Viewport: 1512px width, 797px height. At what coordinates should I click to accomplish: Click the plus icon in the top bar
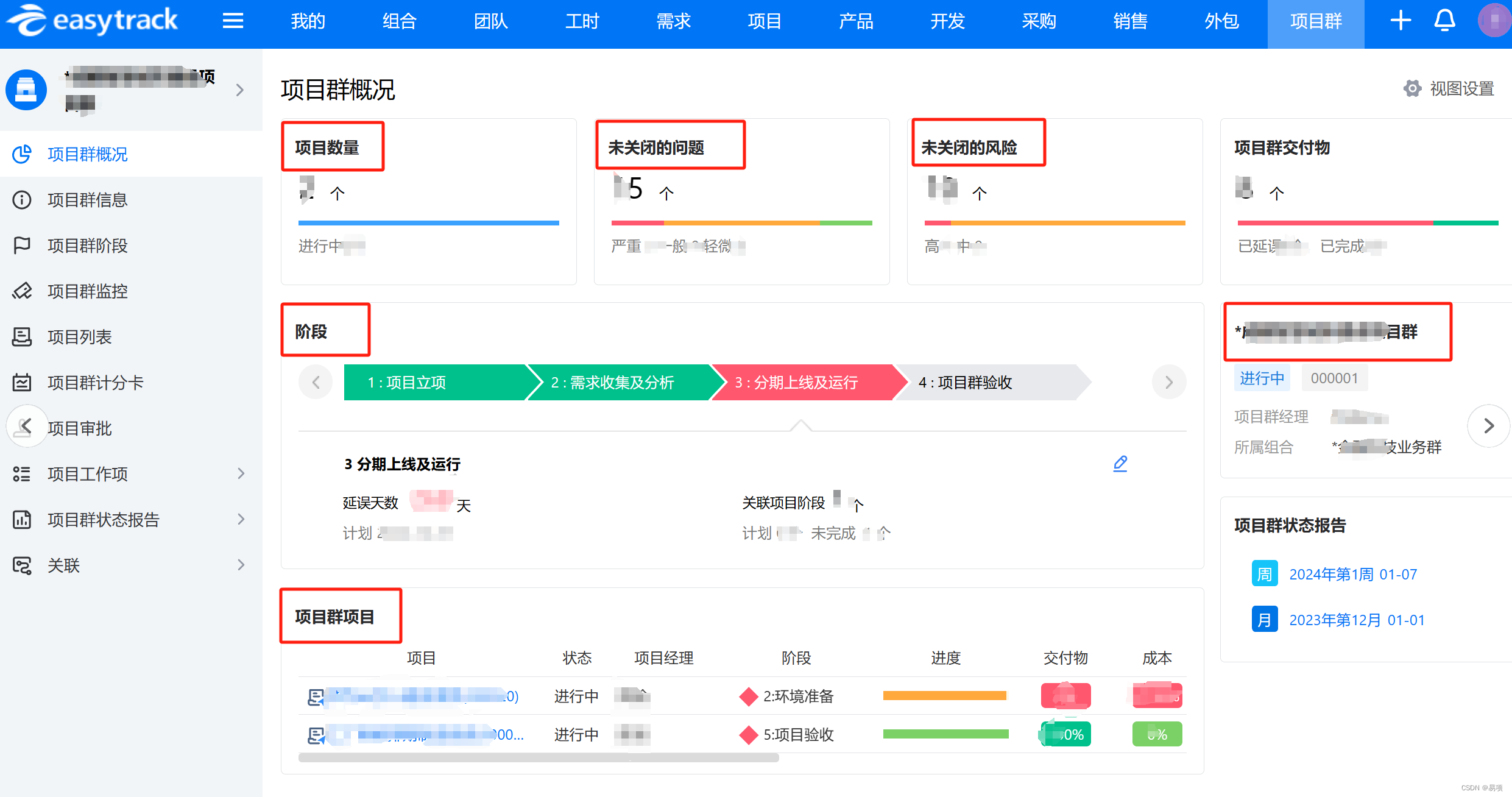click(x=1401, y=21)
